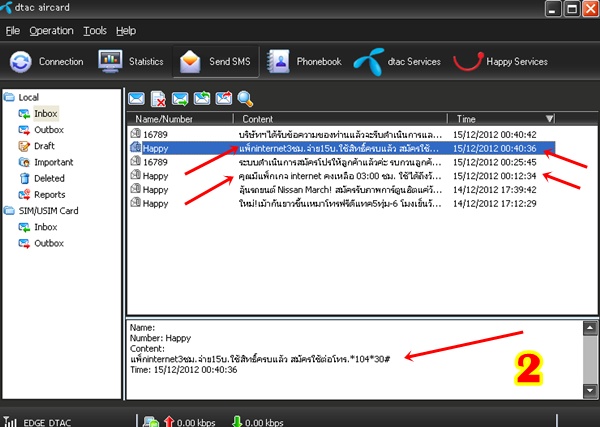Open the File menu
Screen dimensions: 600x427
coord(13,31)
